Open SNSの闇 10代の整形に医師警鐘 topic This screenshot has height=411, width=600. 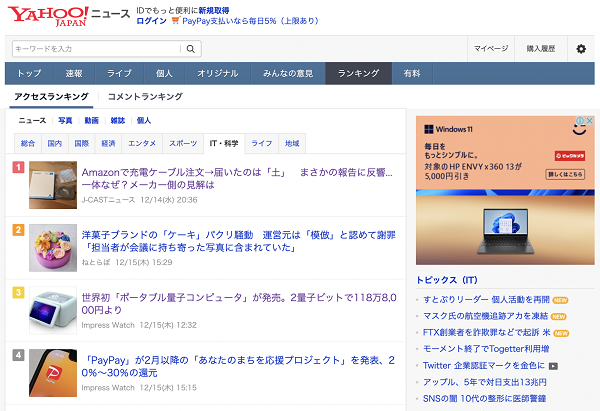tap(484, 398)
